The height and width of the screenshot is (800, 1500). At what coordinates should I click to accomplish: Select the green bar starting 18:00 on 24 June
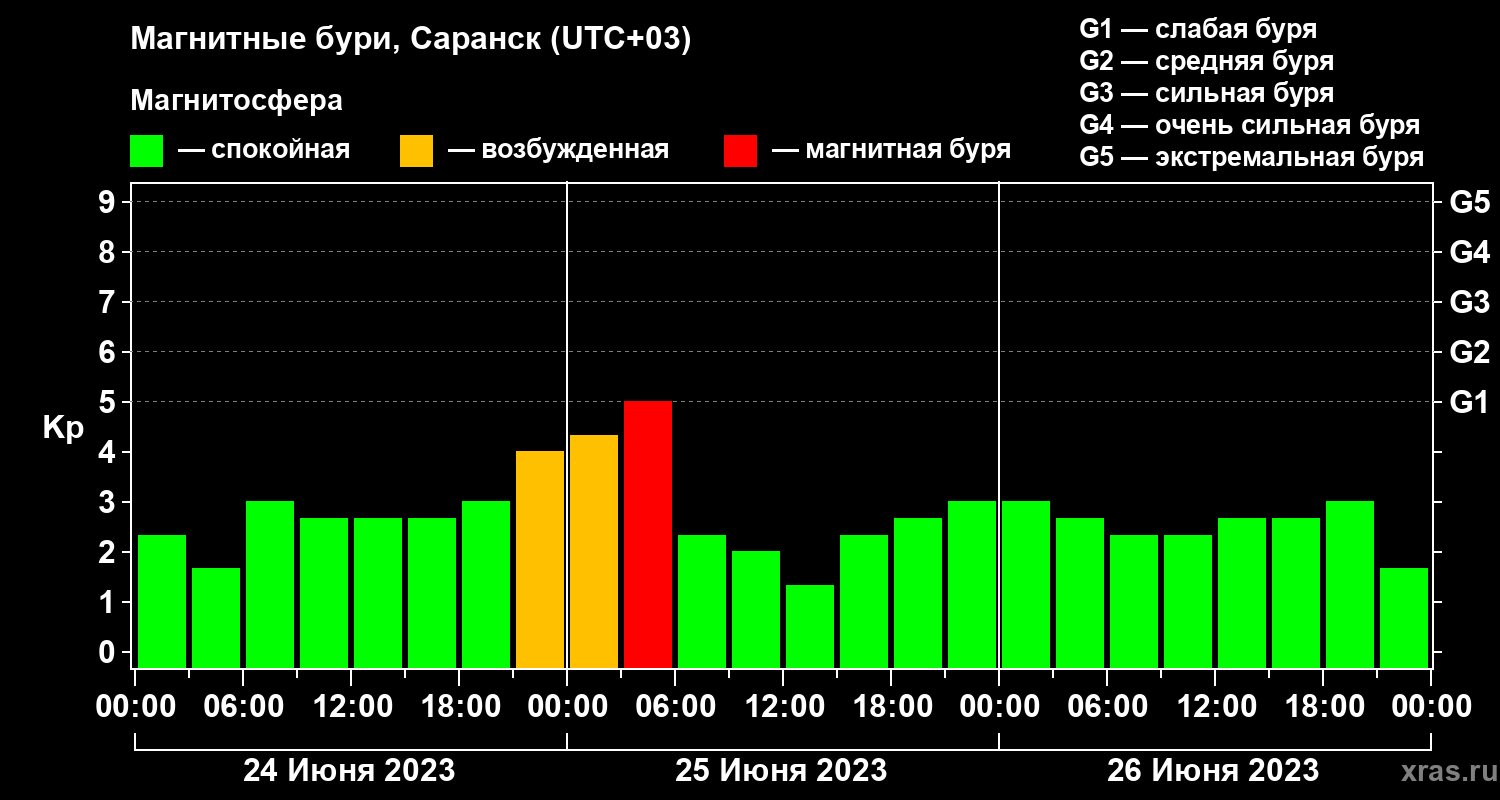486,584
